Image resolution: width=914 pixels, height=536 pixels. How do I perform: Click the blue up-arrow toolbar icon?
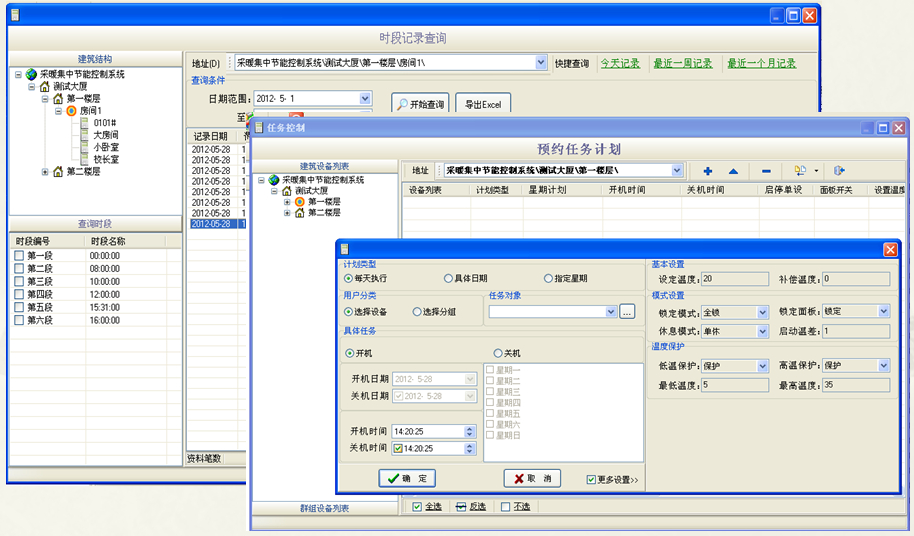pyautogui.click(x=733, y=171)
